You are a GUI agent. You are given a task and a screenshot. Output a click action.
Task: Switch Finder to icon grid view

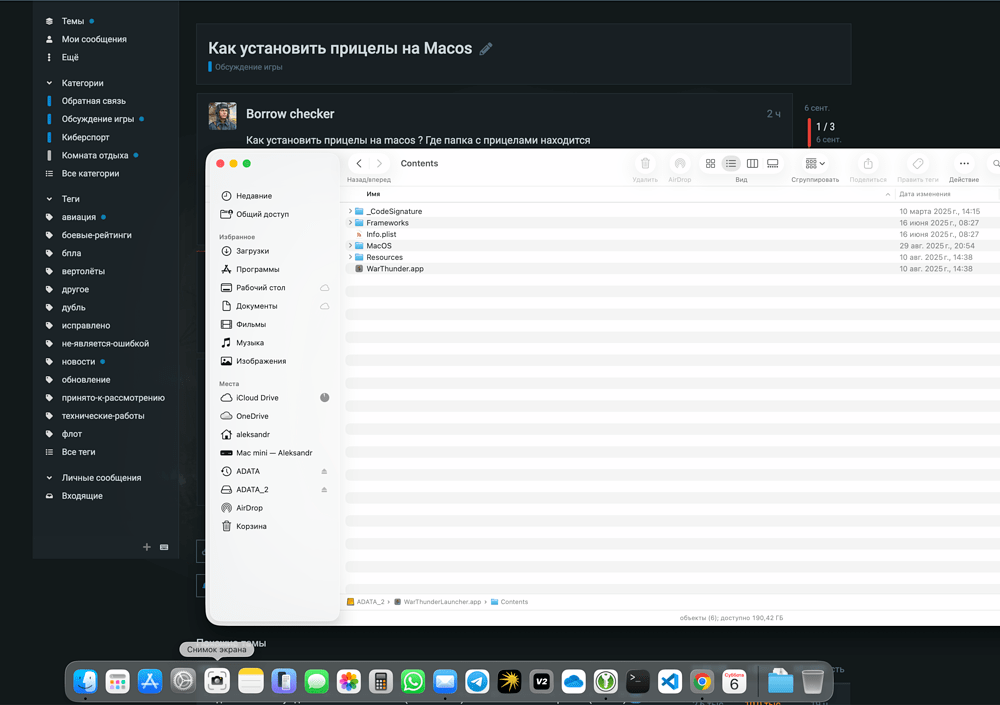click(710, 163)
